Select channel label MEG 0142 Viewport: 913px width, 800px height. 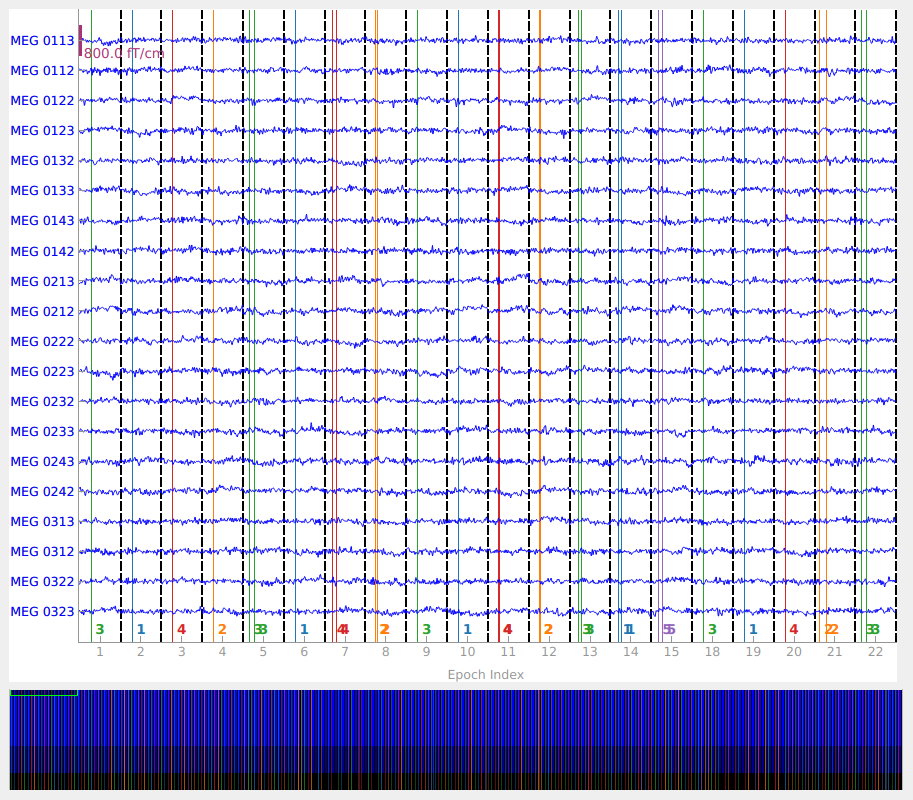(43, 252)
